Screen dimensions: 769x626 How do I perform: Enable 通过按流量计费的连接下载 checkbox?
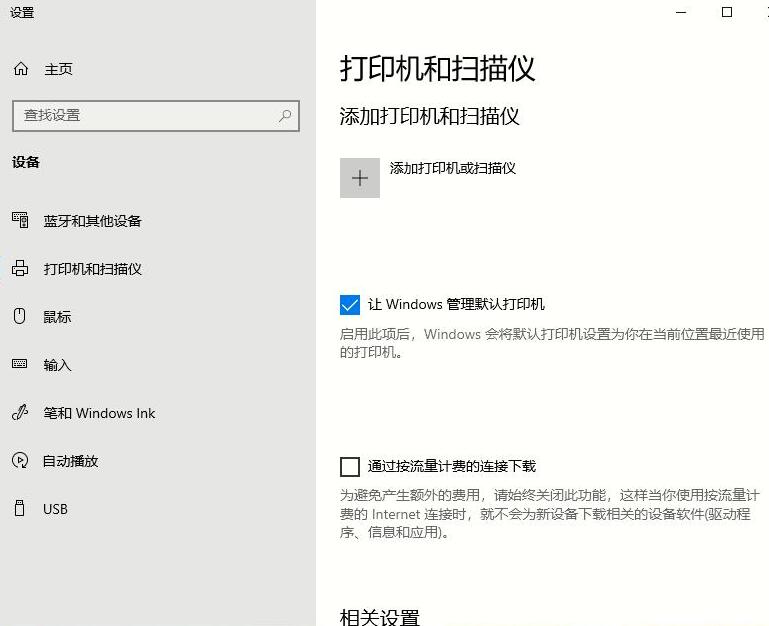tap(350, 467)
